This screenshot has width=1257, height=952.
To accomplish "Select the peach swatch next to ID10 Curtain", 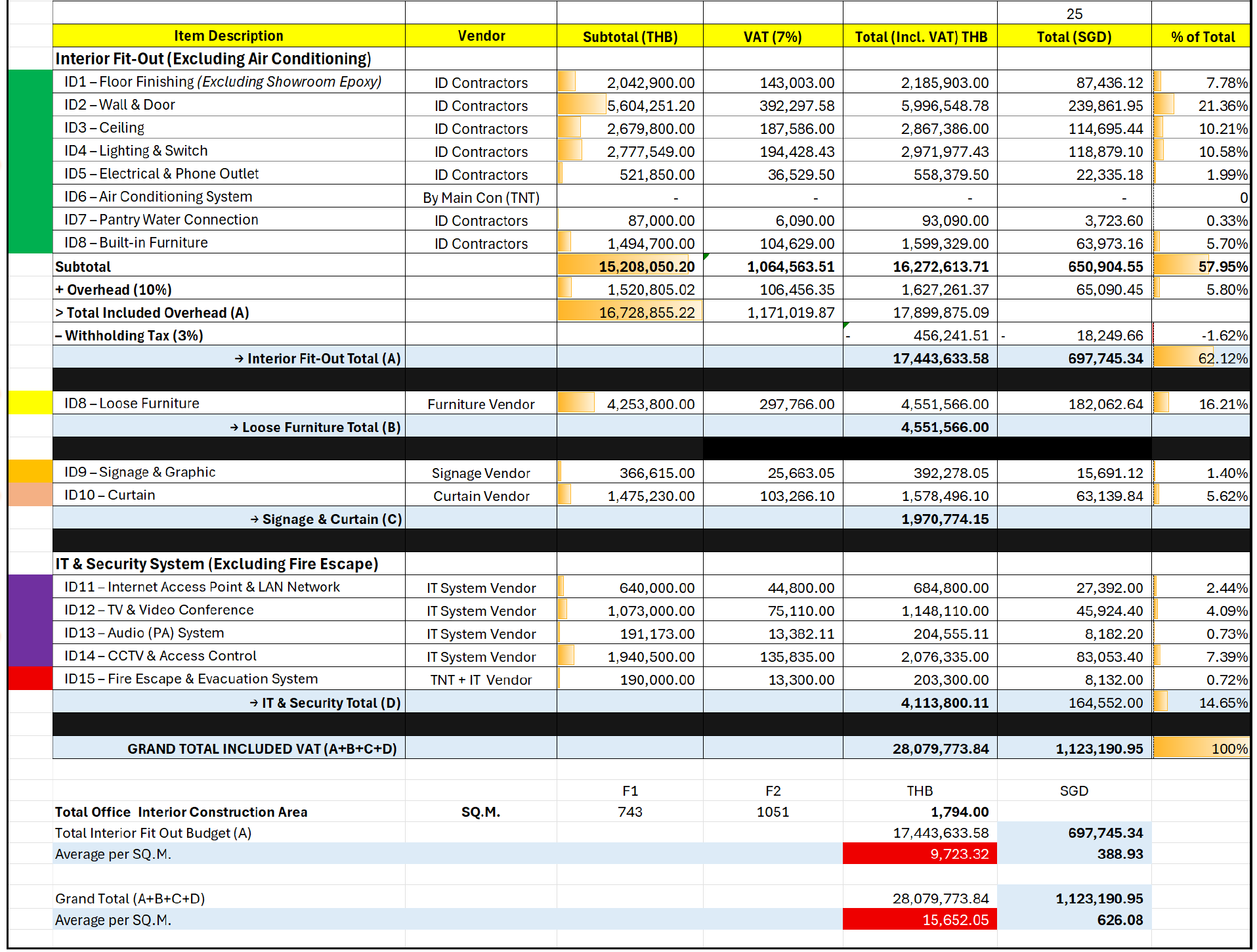I will 30,495.
